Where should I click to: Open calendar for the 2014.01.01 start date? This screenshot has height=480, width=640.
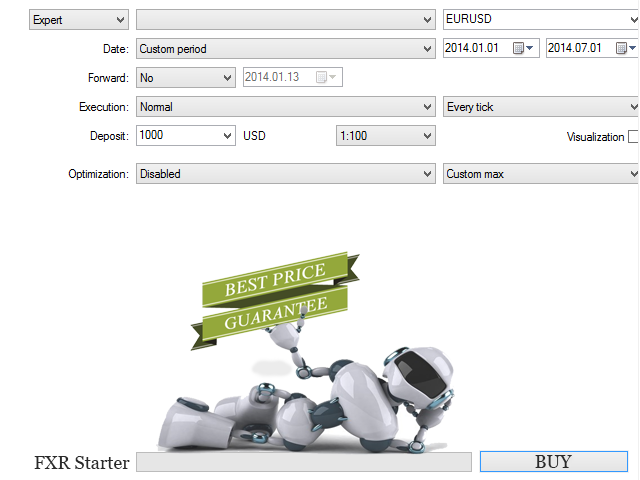pyautogui.click(x=523, y=48)
